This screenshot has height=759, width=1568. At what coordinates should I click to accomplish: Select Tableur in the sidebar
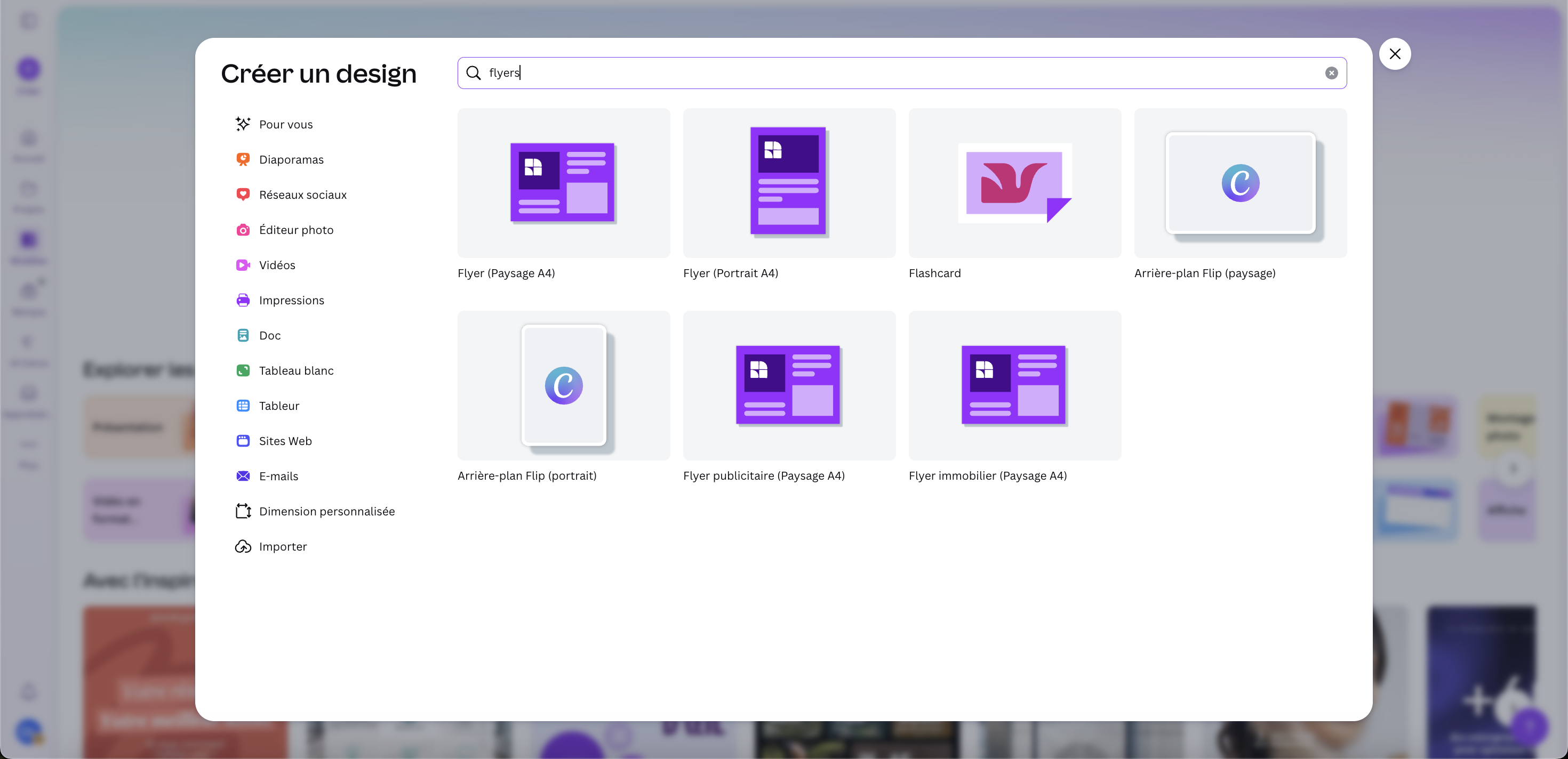tap(279, 406)
